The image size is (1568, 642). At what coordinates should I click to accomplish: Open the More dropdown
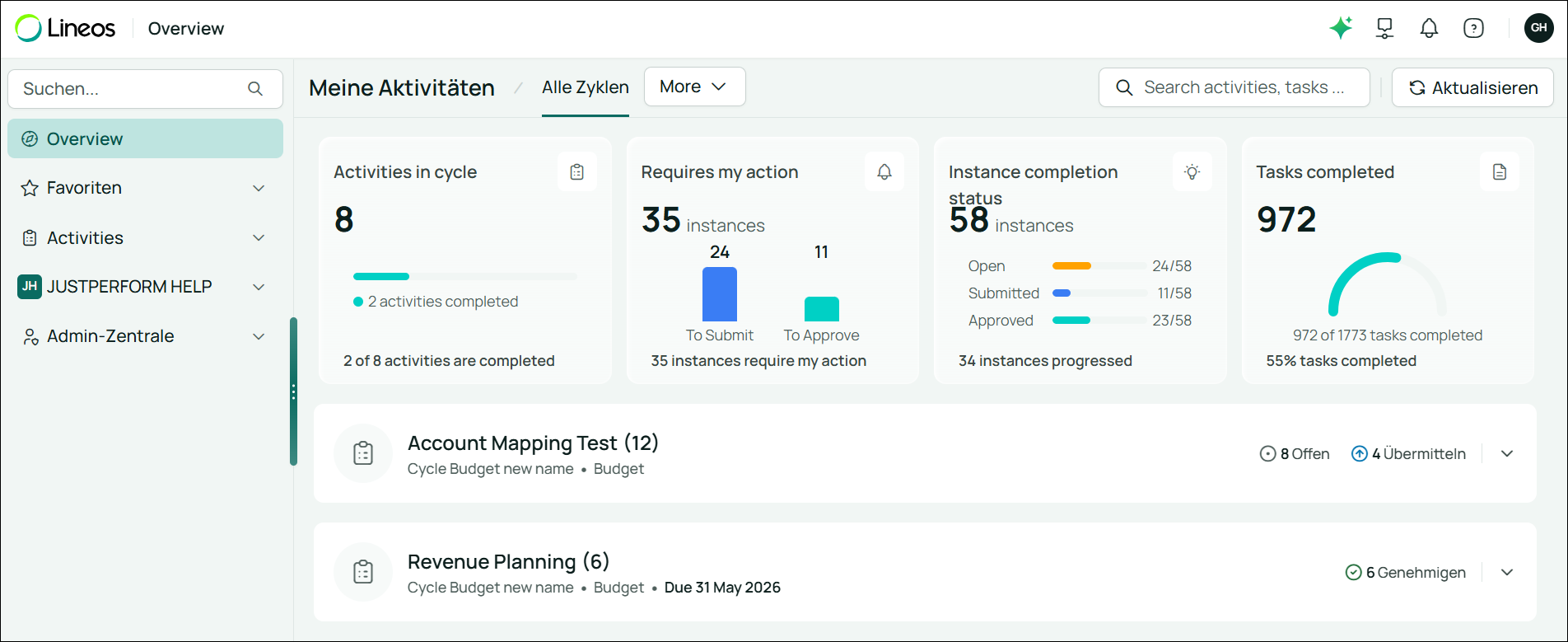[x=694, y=87]
